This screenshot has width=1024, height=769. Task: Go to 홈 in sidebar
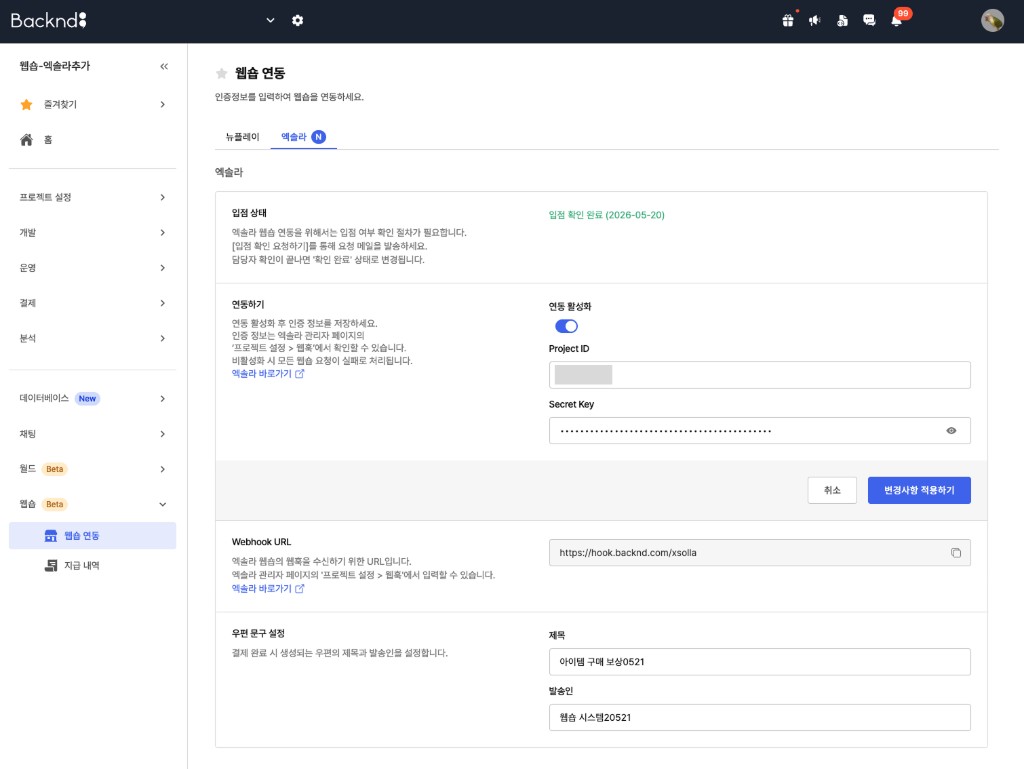[x=92, y=140]
